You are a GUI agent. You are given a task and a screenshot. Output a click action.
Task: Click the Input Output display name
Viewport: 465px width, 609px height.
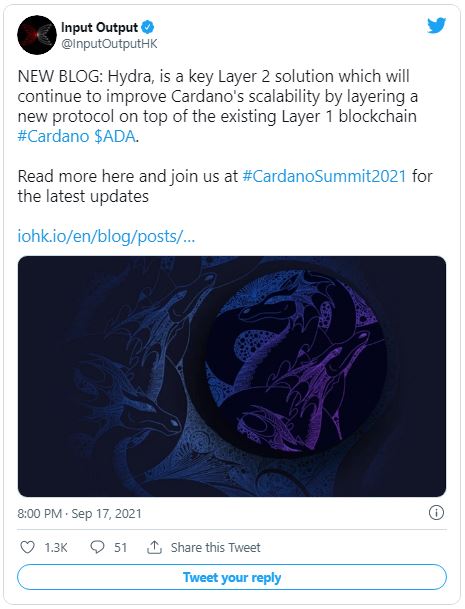point(99,27)
